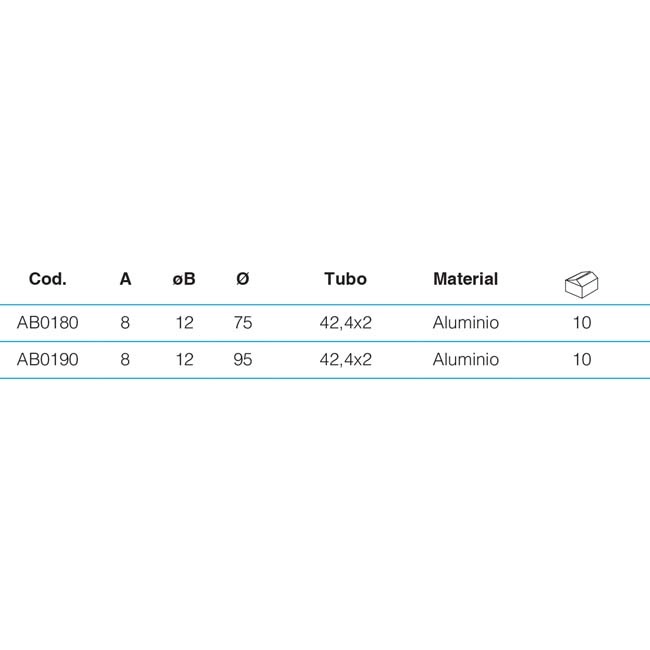Viewport: 650px width, 650px height.
Task: Click the 75 diameter value
Action: coord(243,323)
